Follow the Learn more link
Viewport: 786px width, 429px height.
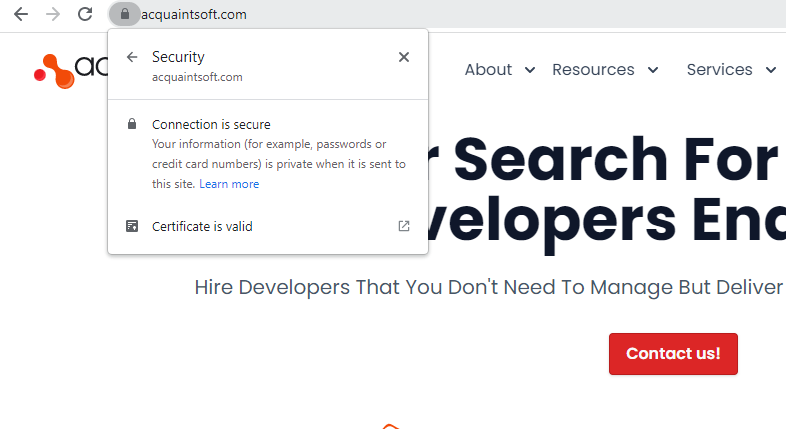tap(229, 184)
